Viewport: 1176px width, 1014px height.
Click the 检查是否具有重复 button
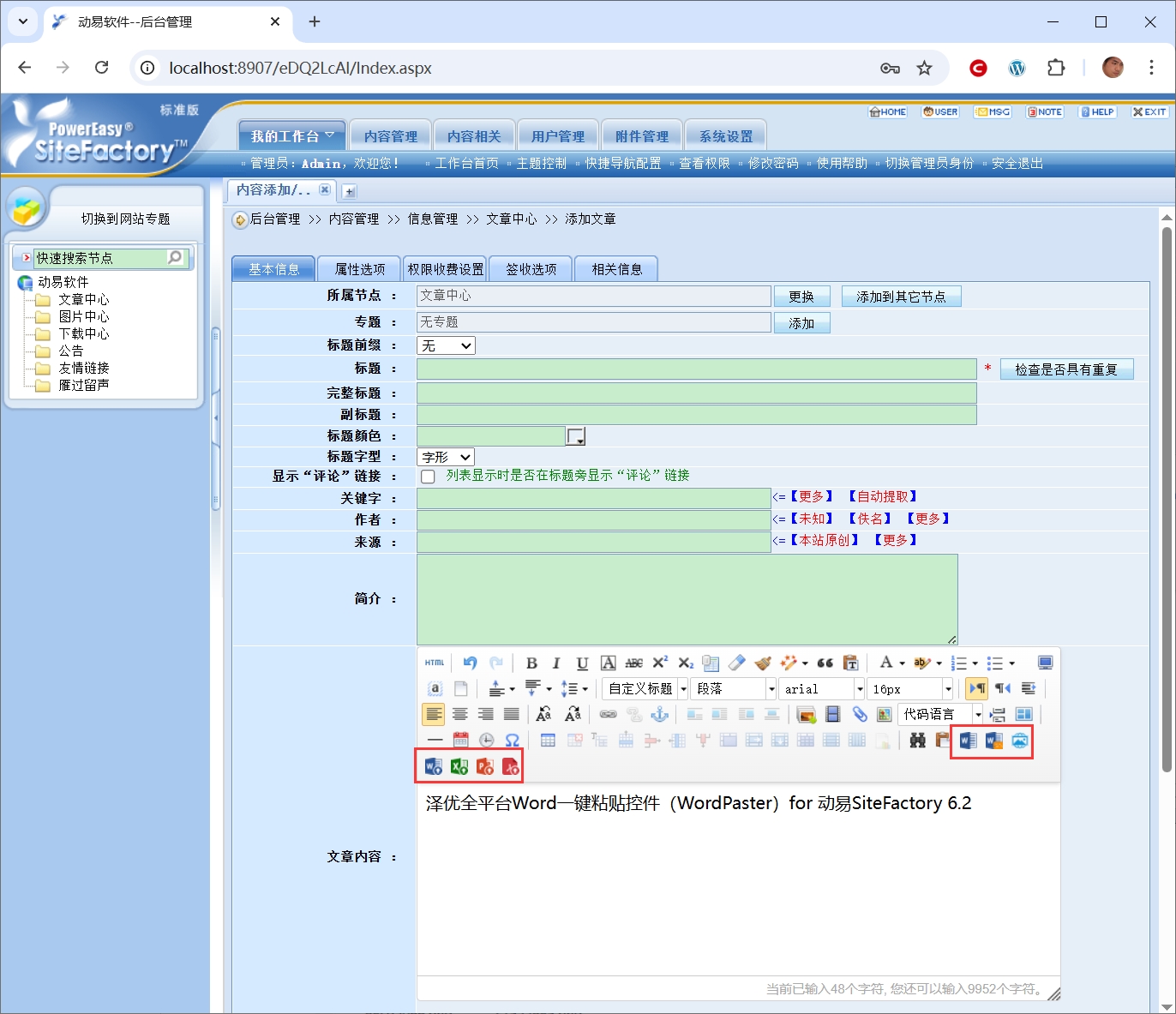click(x=1065, y=369)
